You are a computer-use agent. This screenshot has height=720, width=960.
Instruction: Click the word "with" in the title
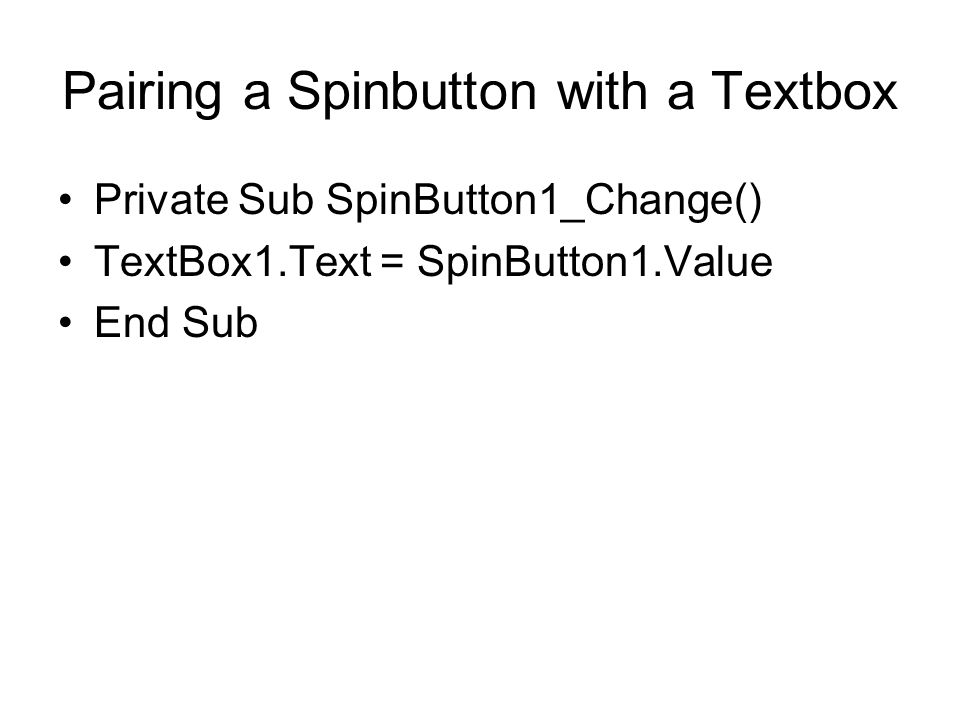[602, 90]
